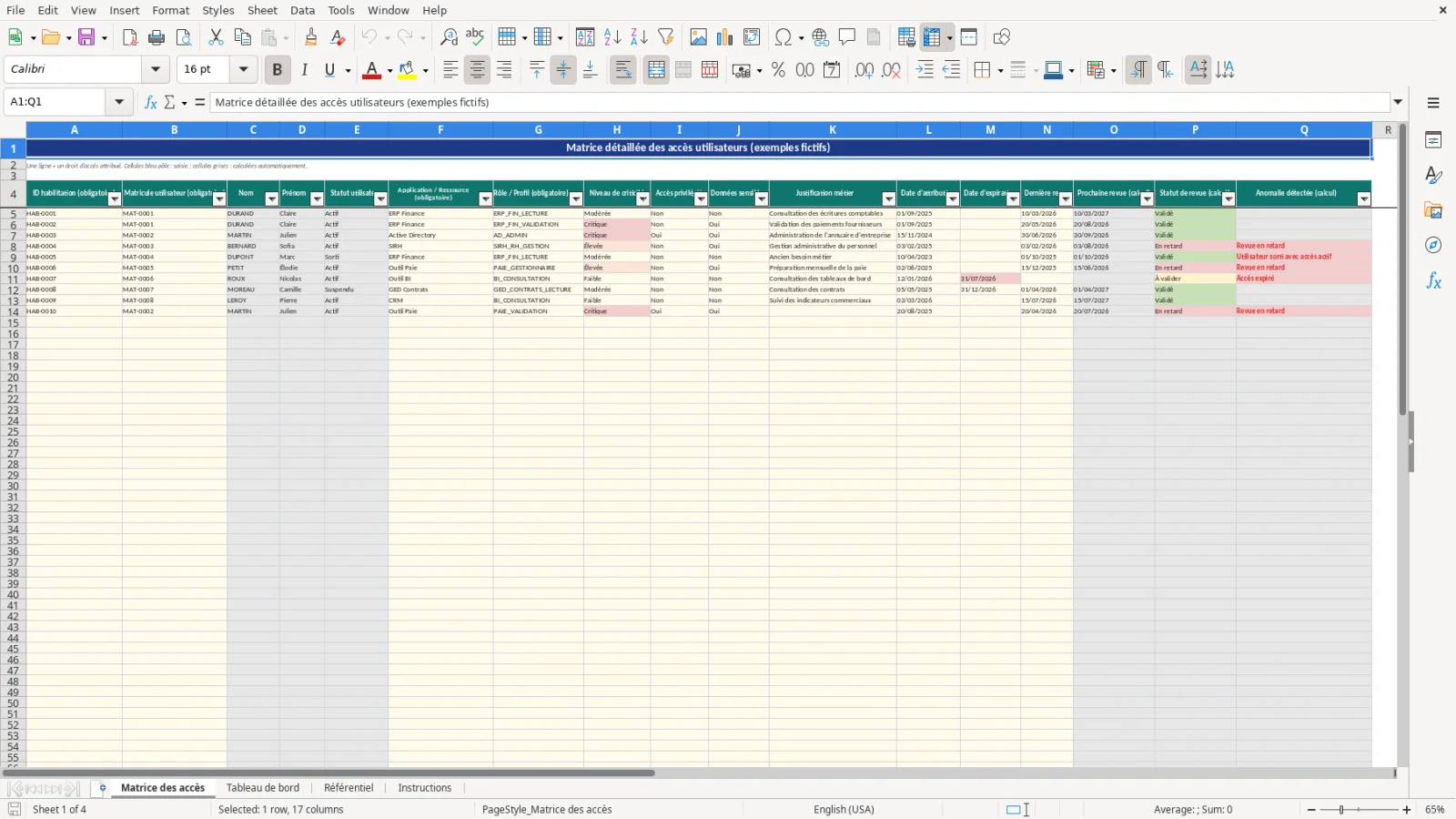The width and height of the screenshot is (1456, 819).
Task: Toggle Bold formatting
Action: click(x=278, y=69)
